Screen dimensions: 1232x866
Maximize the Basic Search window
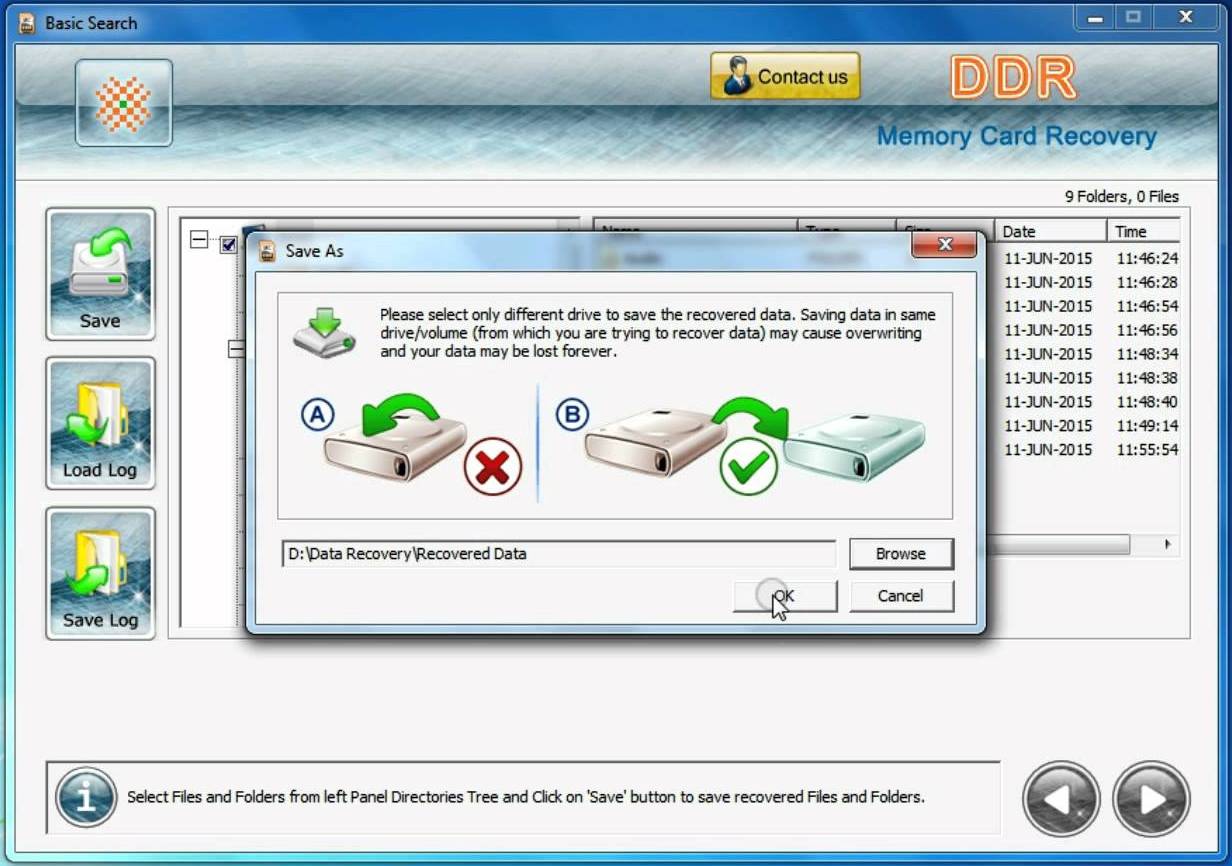[x=1133, y=17]
